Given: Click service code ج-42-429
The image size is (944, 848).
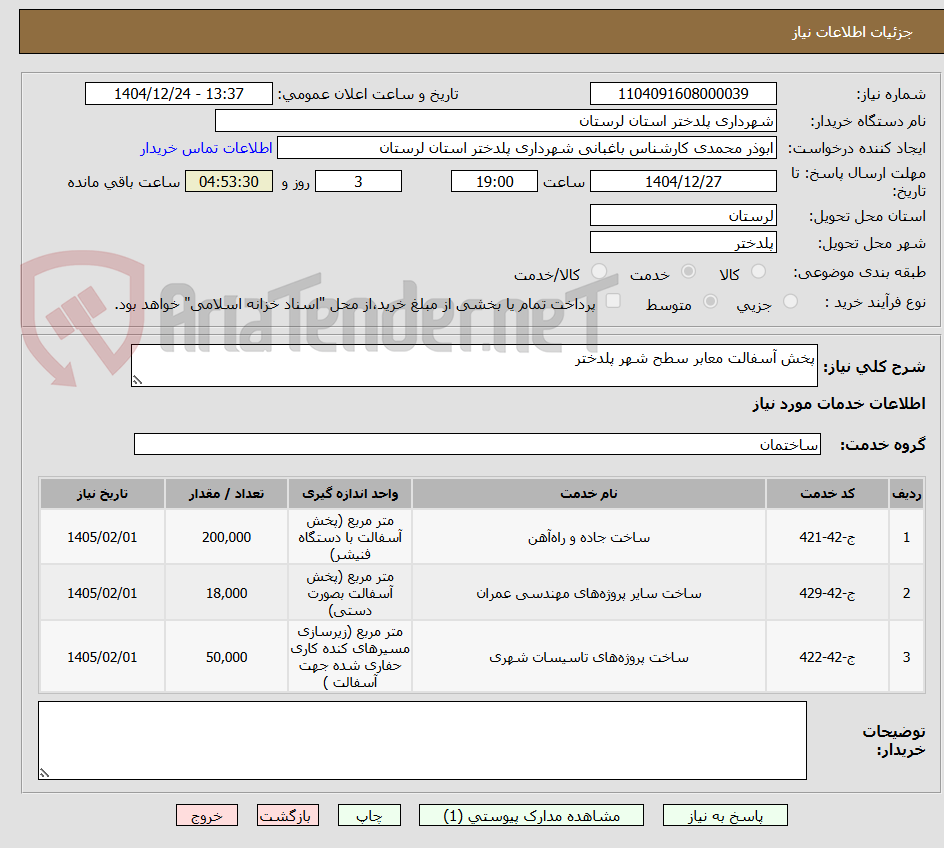Looking at the screenshot, I should [x=827, y=593].
